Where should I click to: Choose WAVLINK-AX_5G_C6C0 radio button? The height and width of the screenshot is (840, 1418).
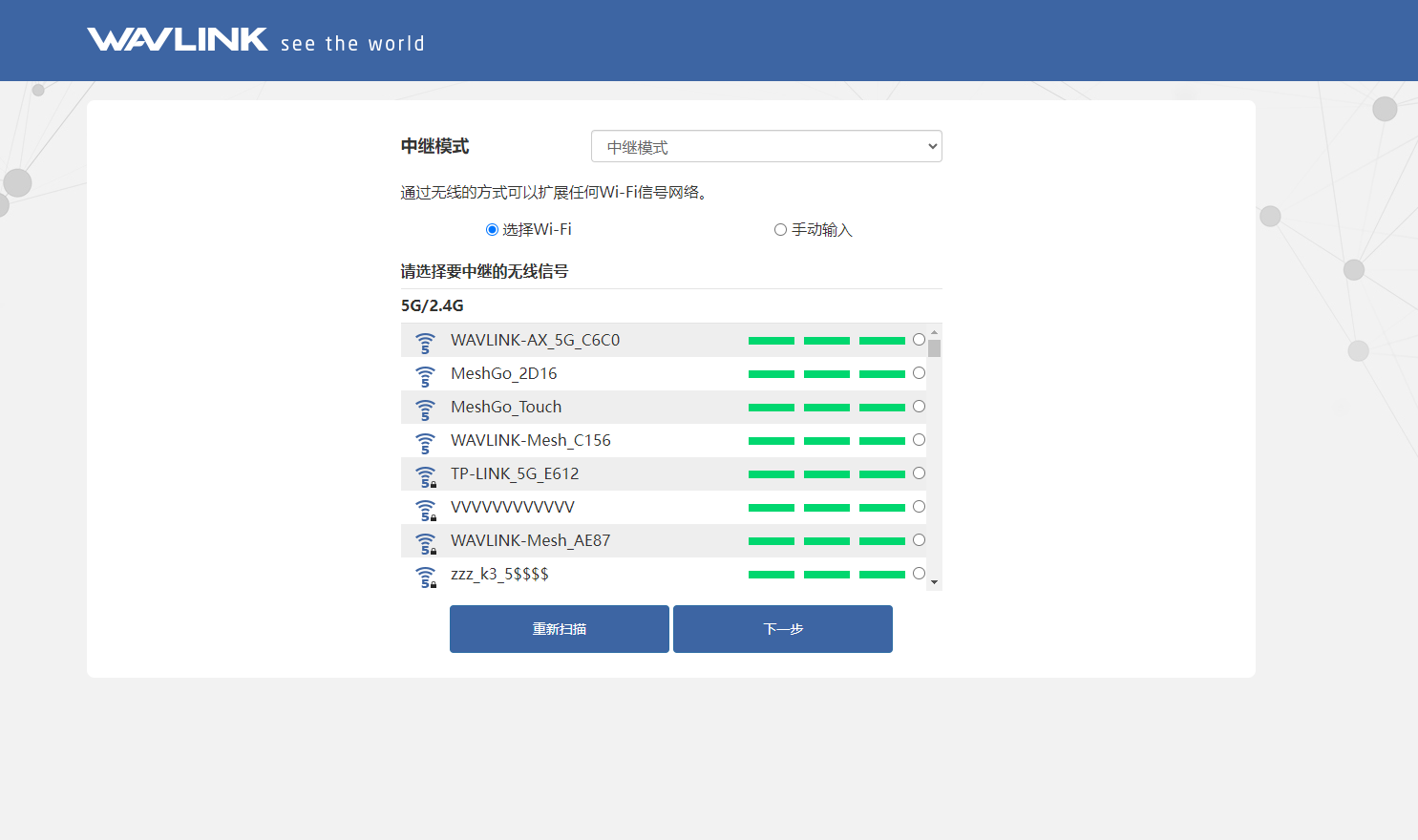click(x=919, y=340)
